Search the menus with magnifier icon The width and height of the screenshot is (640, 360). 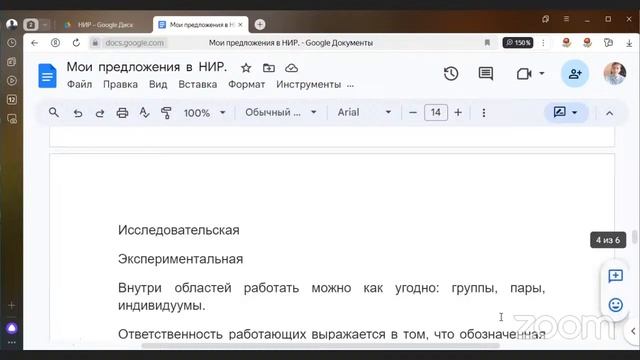pyautogui.click(x=54, y=113)
